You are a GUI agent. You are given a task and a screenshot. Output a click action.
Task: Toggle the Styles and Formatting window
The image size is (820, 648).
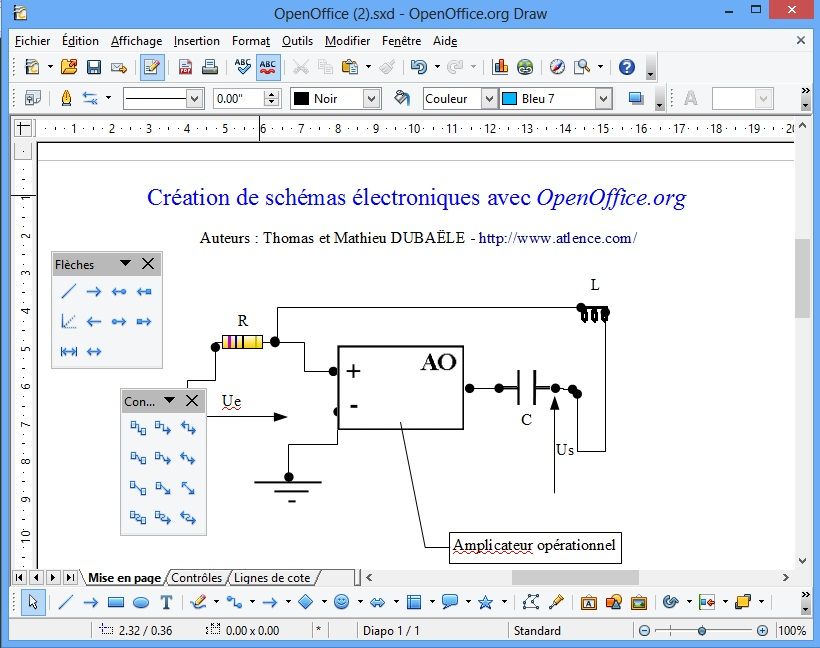click(x=32, y=98)
